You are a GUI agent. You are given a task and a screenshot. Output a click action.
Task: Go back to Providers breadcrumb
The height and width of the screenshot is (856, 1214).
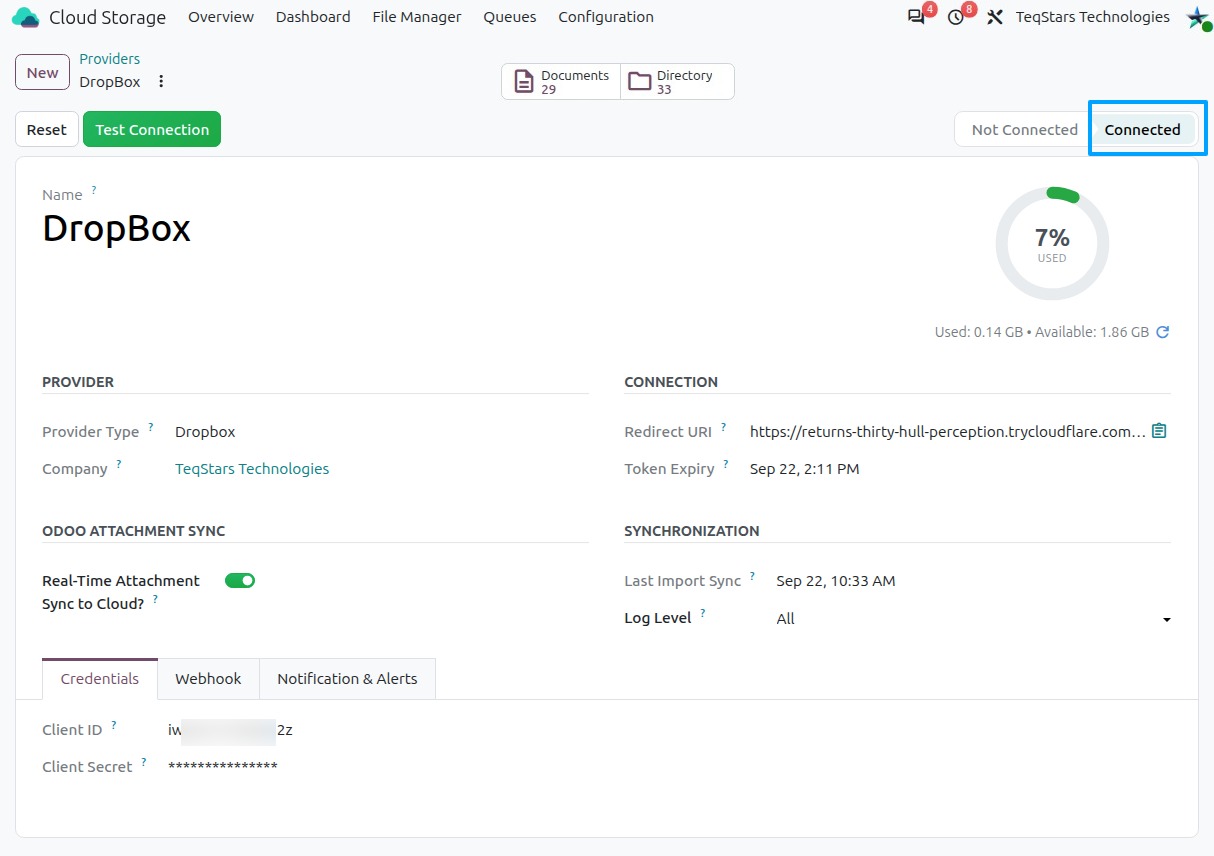[110, 59]
